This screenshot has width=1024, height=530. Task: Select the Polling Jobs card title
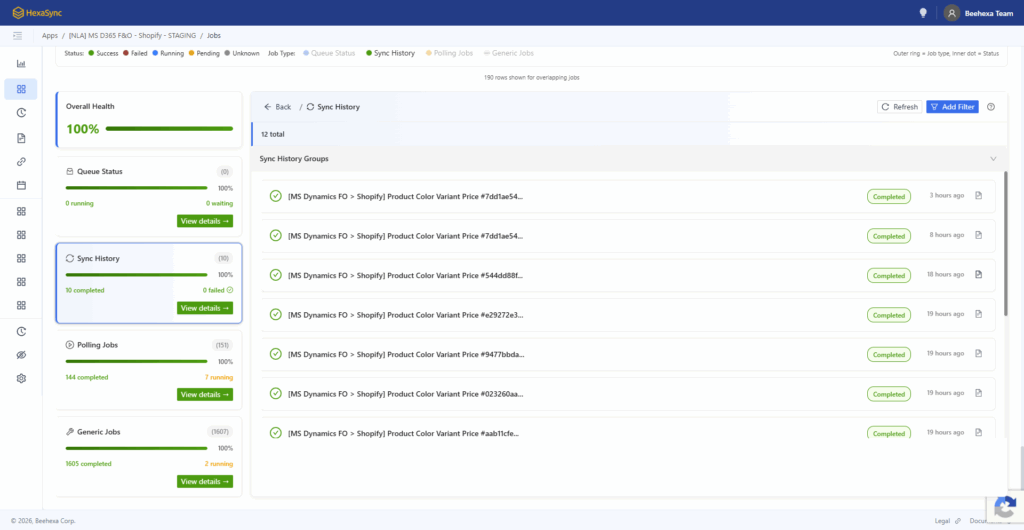[x=97, y=345]
